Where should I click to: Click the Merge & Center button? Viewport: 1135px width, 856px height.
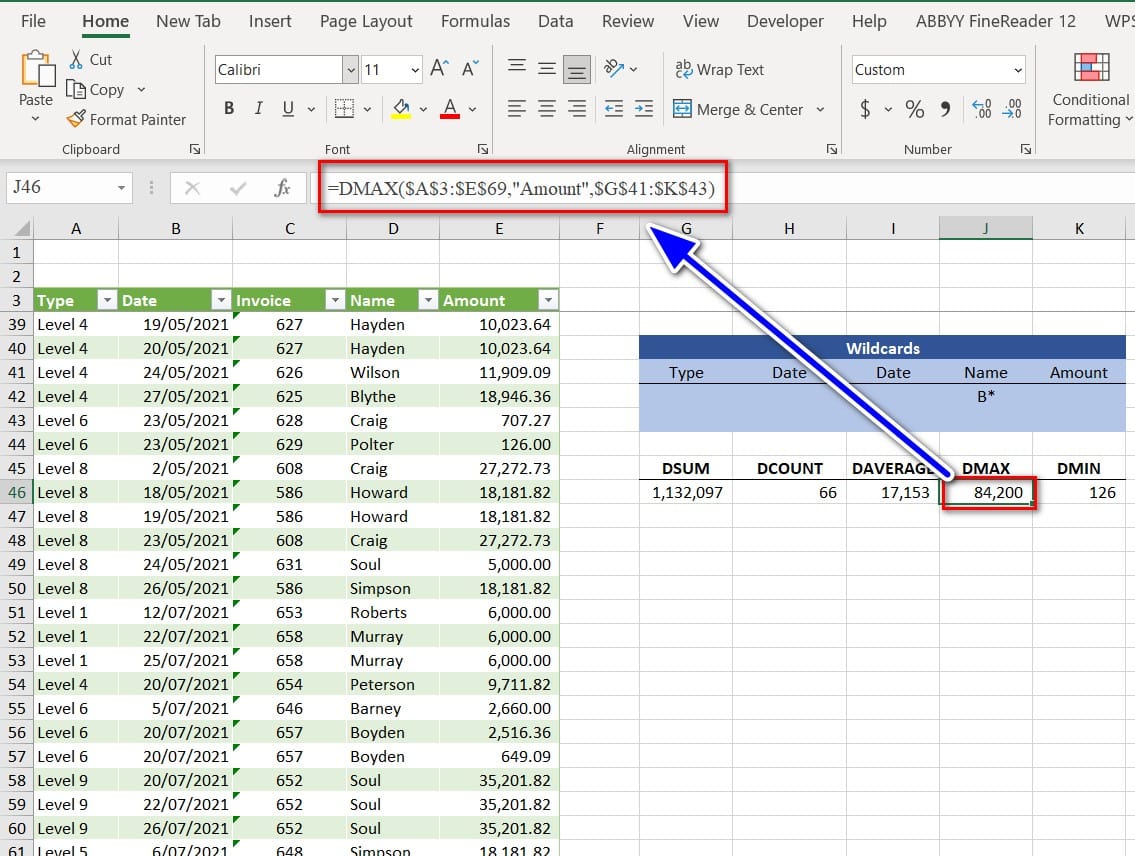coord(739,109)
